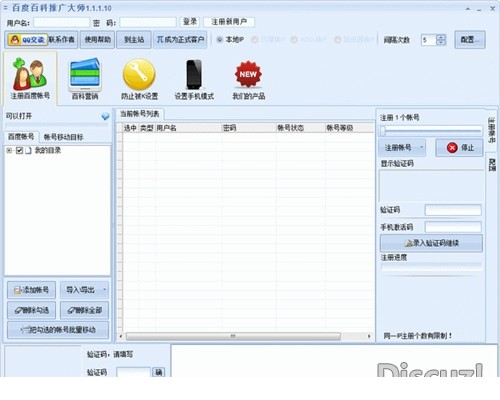Image resolution: width=500 pixels, height=400 pixels.
Task: Click the 配置... button in toolbar
Action: coord(470,40)
